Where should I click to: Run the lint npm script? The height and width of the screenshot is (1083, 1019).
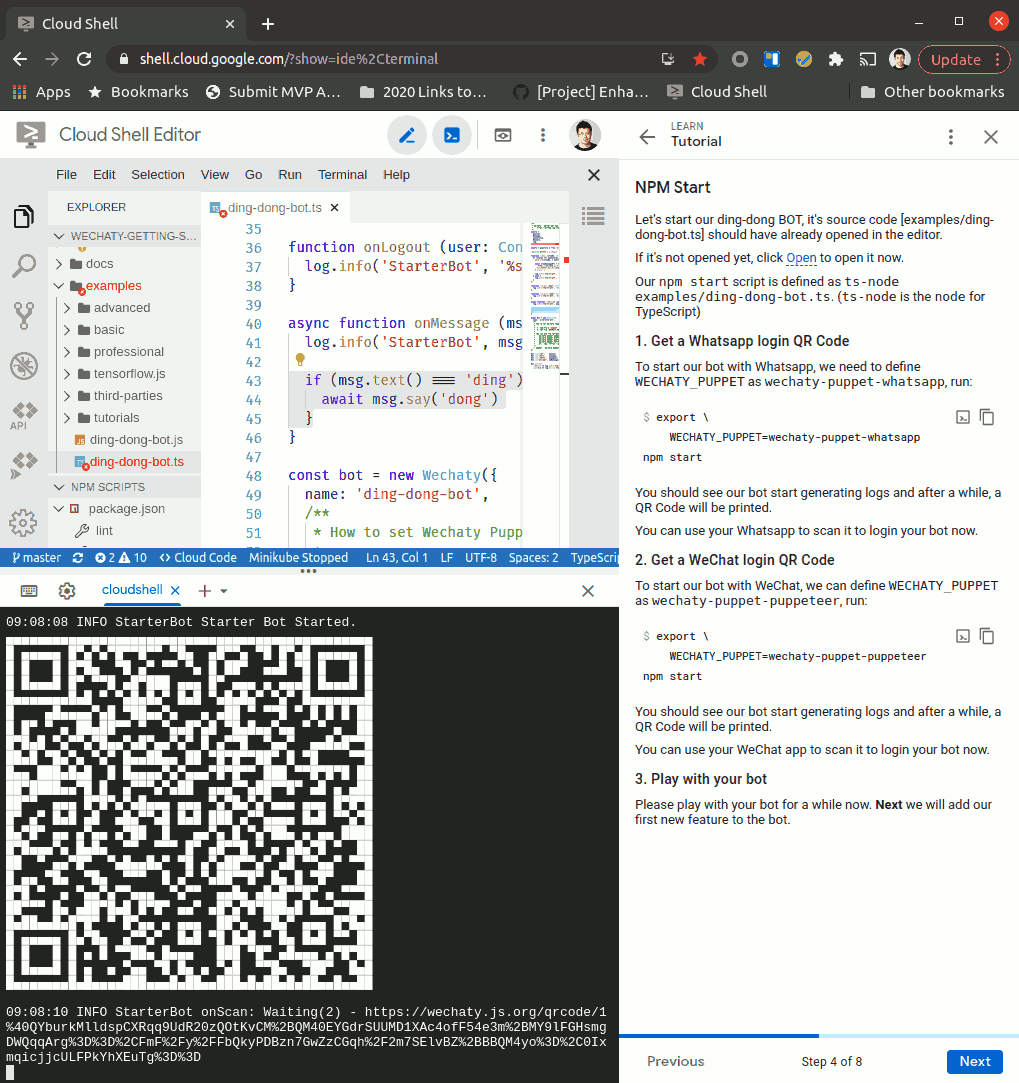[x=104, y=530]
